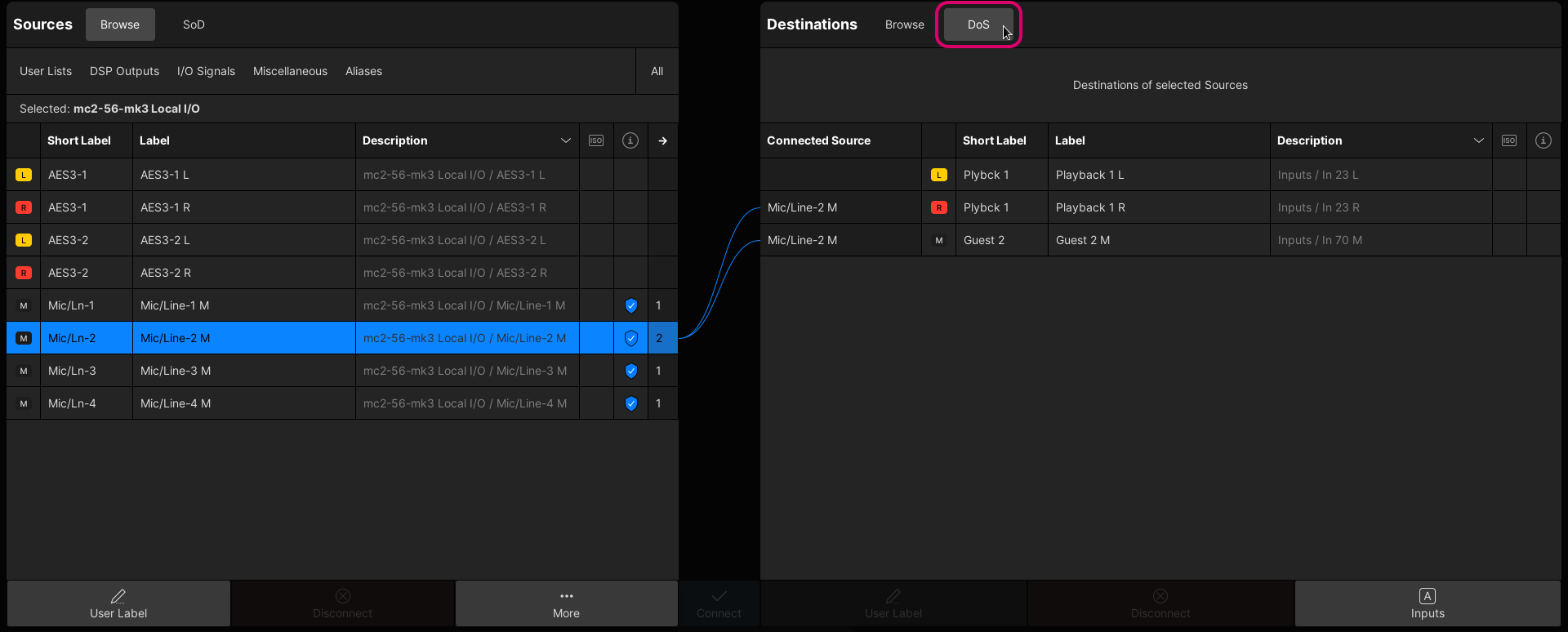This screenshot has width=1568, height=632.
Task: Click the arrow icon in Sources column header
Action: [x=663, y=140]
